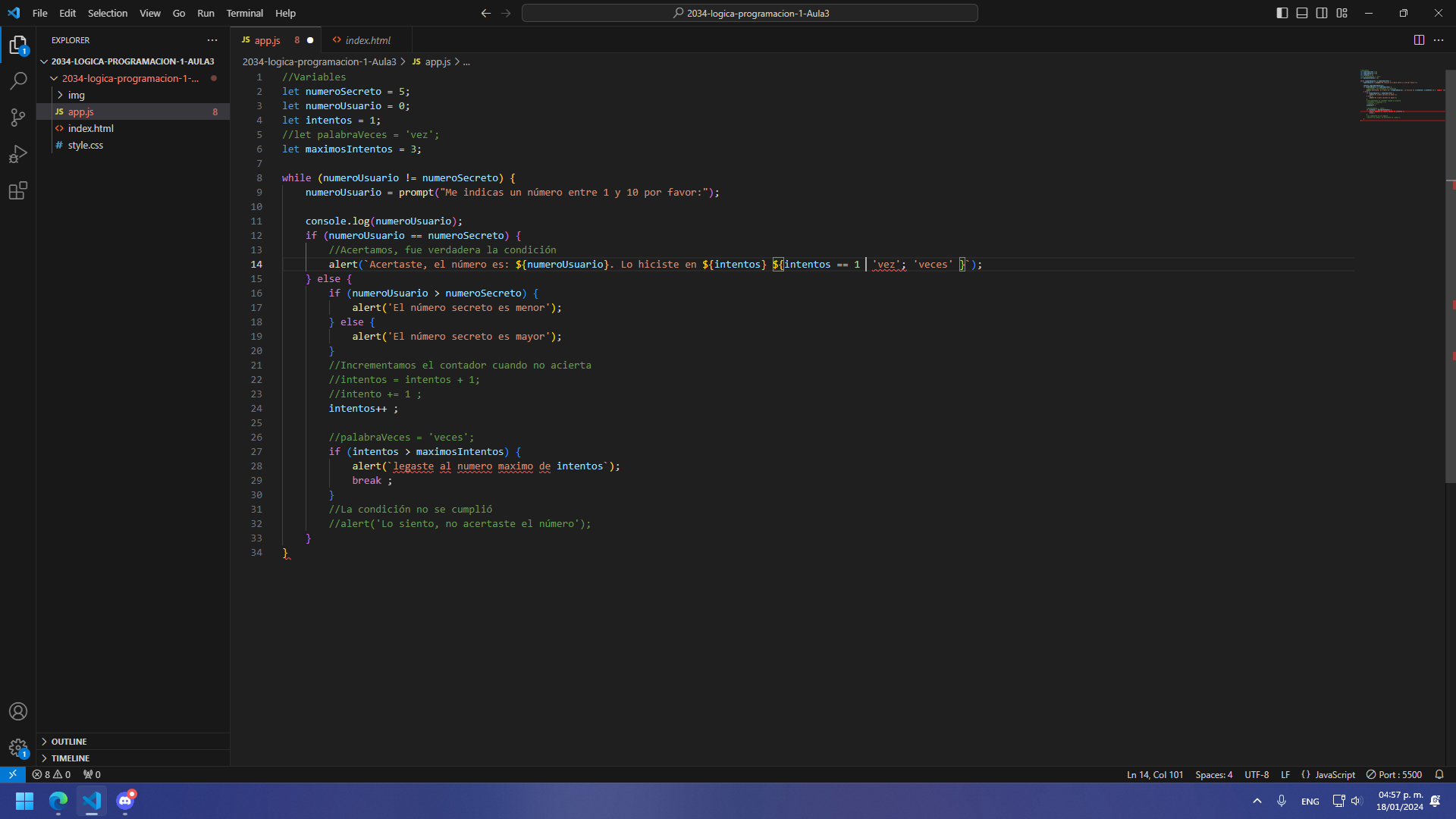The image size is (1456, 819).
Task: Open style.css in the explorer tree
Action: point(133,145)
